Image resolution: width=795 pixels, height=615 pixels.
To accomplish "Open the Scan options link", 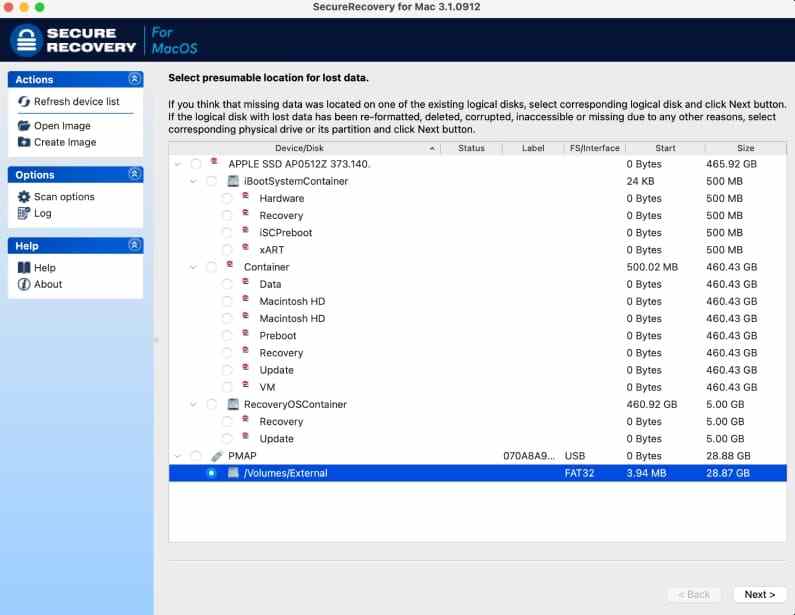I will coord(64,196).
